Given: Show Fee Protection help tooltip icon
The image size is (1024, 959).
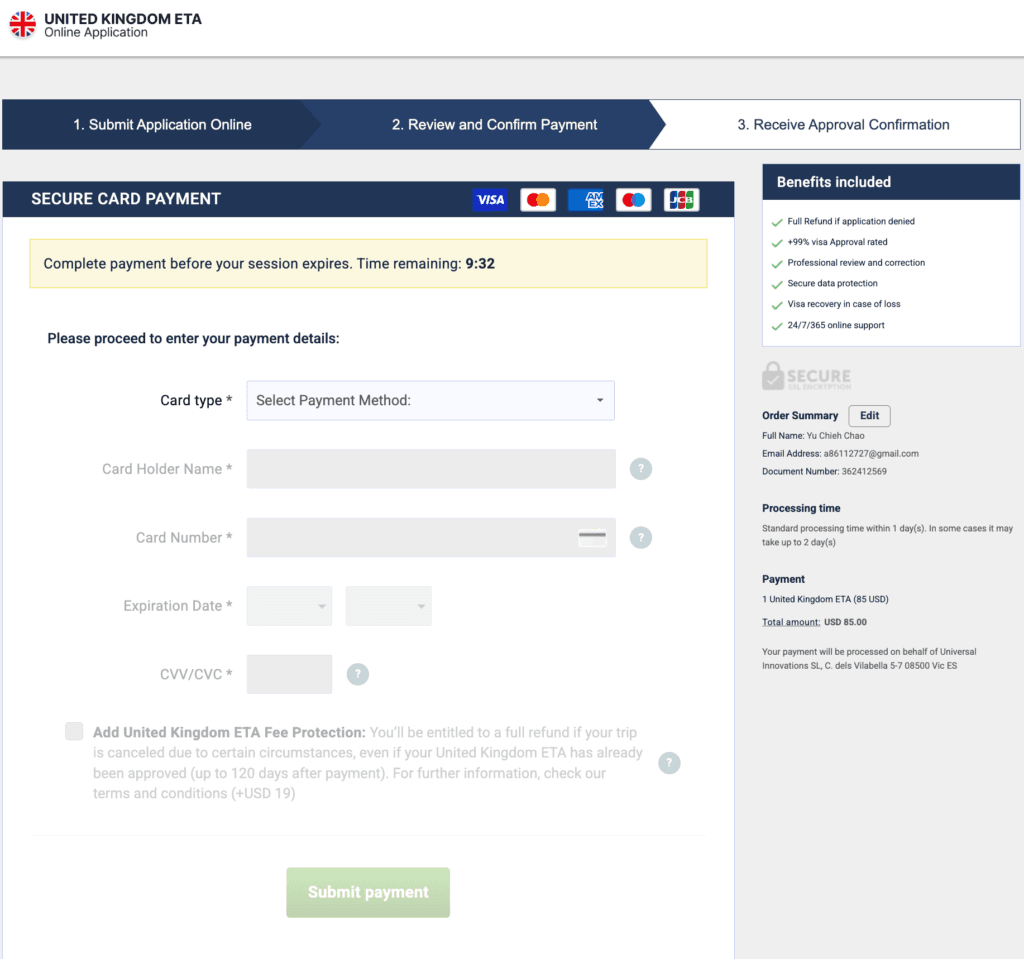Looking at the screenshot, I should [669, 763].
